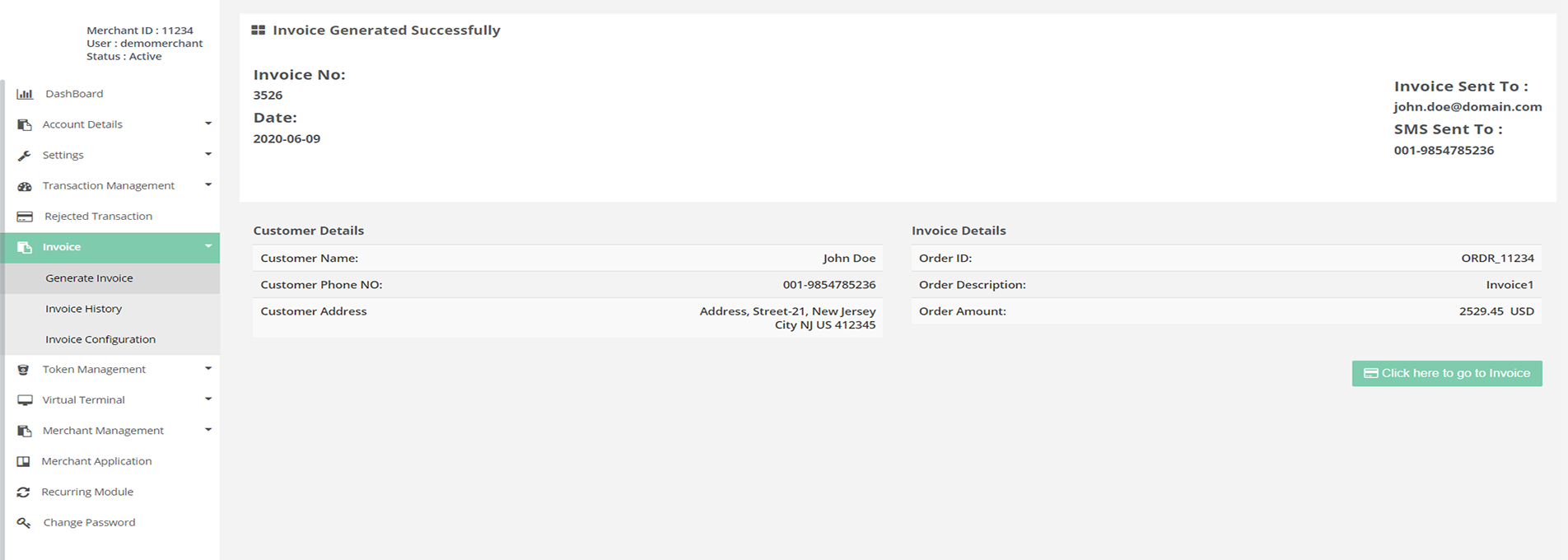Click the Settings wrench icon

pyautogui.click(x=25, y=156)
